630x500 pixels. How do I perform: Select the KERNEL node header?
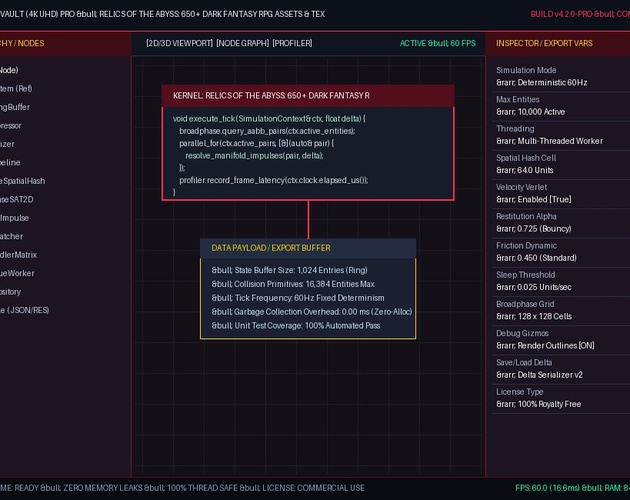[308, 96]
